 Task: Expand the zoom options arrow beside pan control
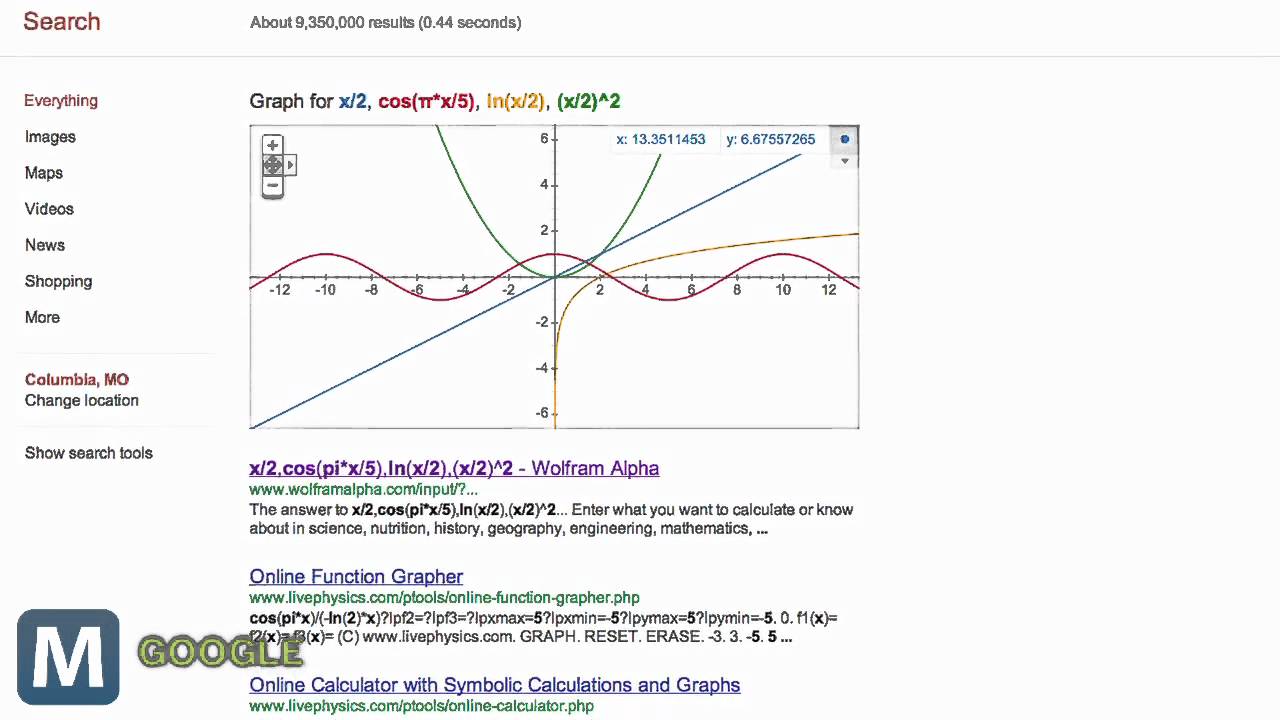(291, 165)
